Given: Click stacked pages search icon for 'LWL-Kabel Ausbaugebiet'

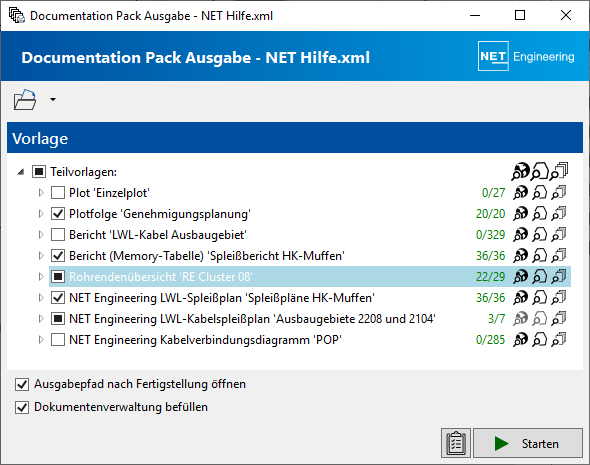Looking at the screenshot, I should (559, 235).
